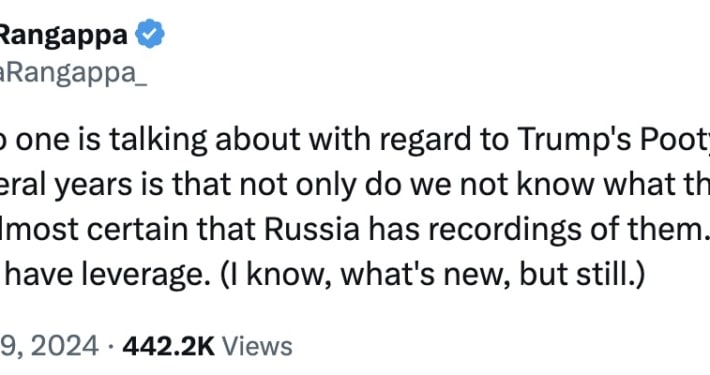Open the Rangappa display name profile
This screenshot has height=375, width=710.
[63, 35]
